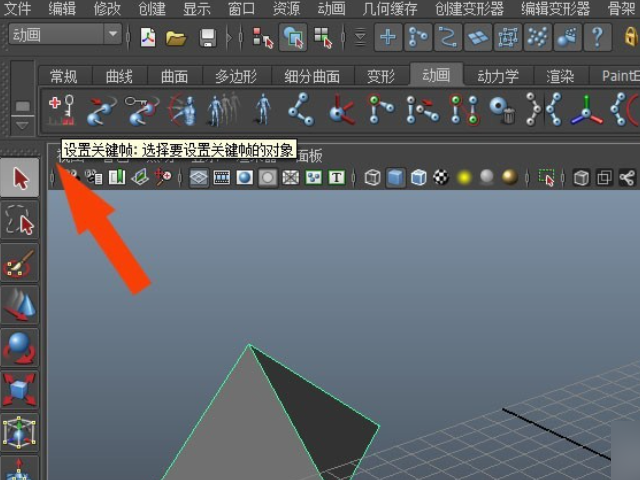Click the delete-with-trash-can shelf icon
The height and width of the screenshot is (480, 640).
(503, 110)
